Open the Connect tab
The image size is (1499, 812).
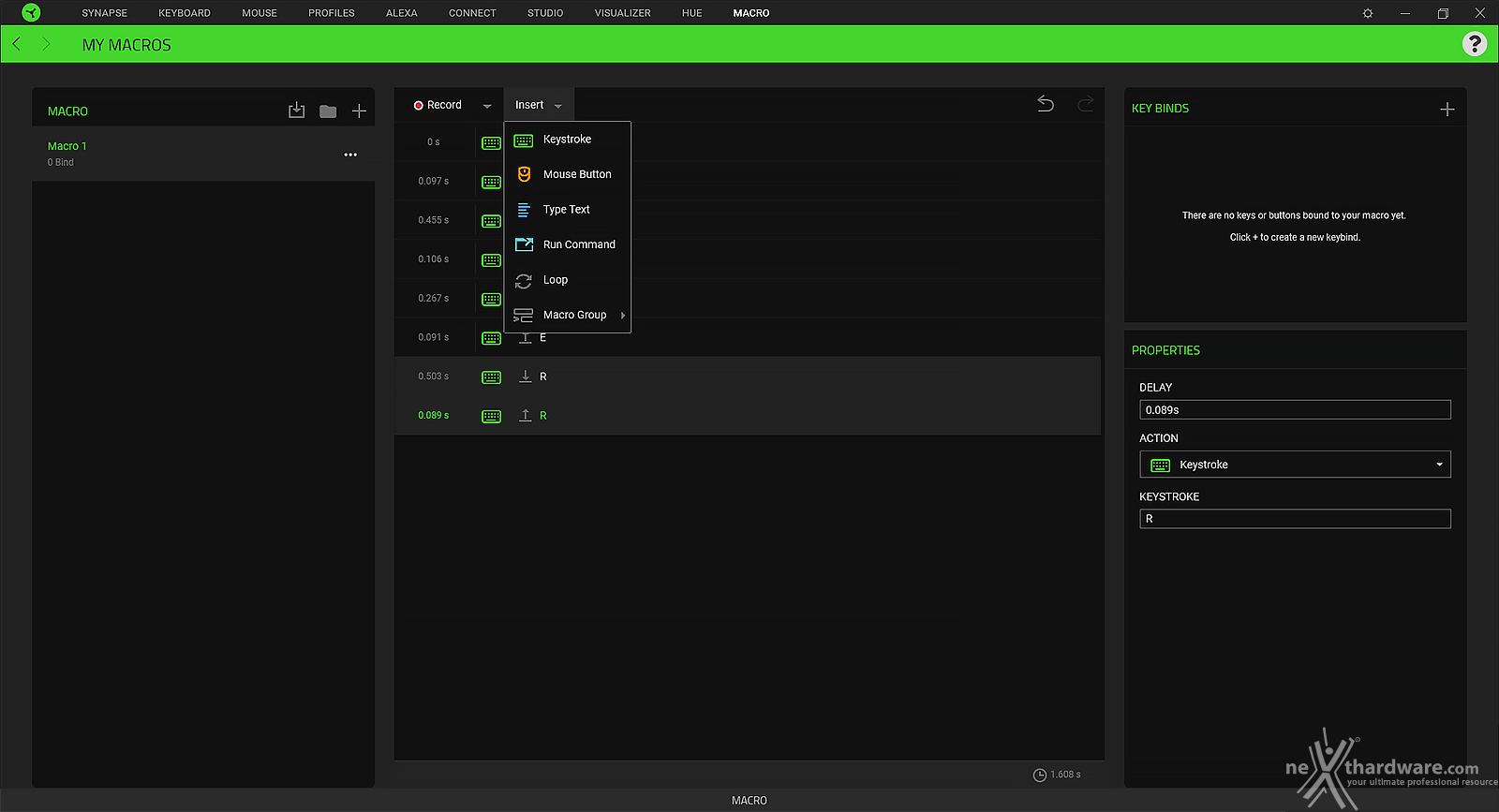click(x=472, y=13)
